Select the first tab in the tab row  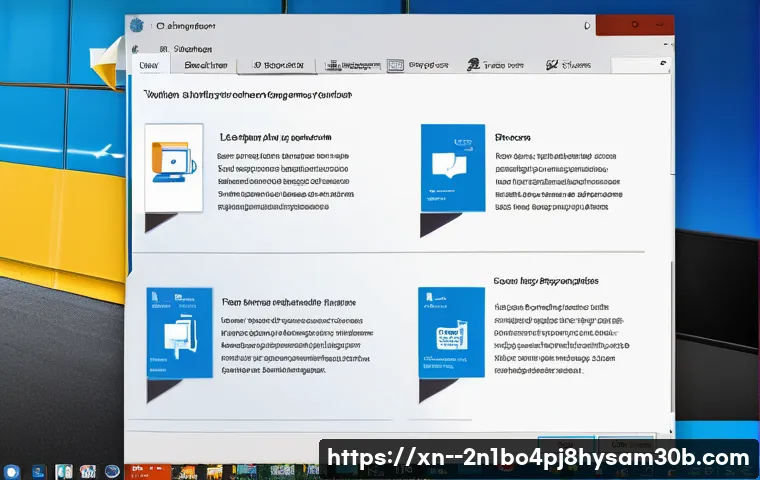(150, 65)
